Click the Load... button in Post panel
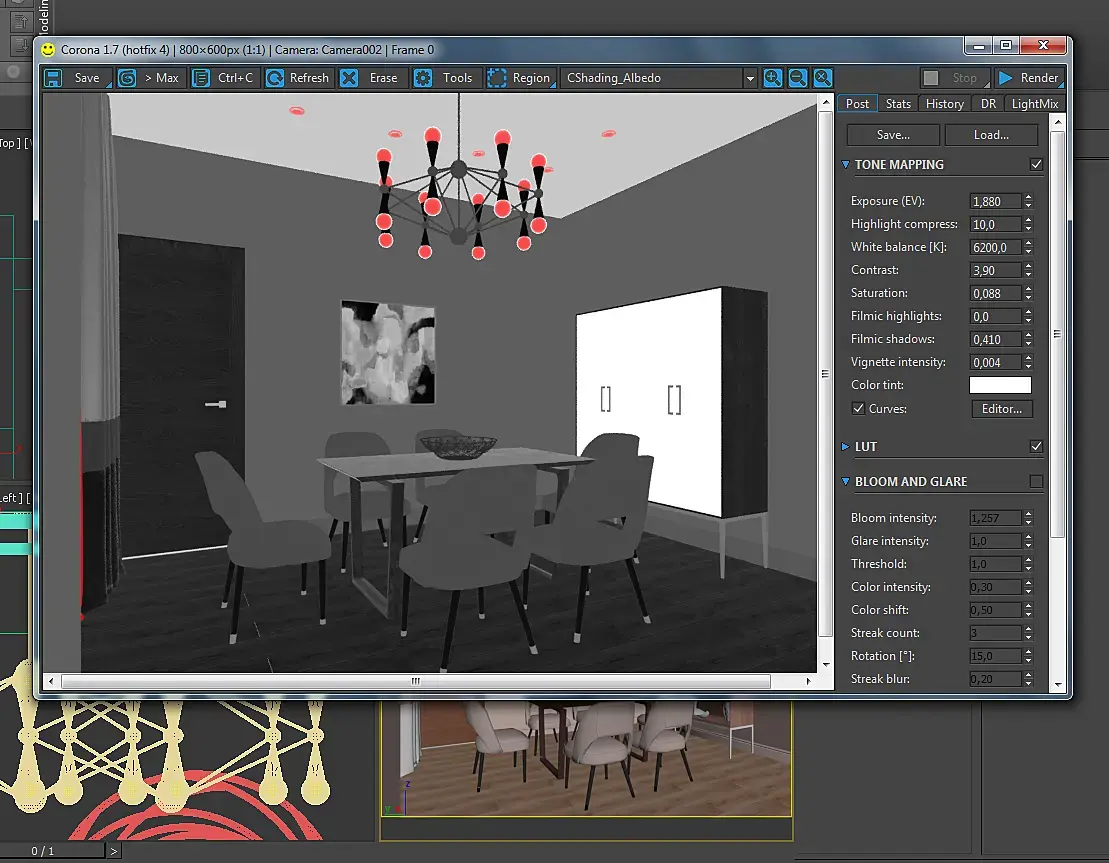This screenshot has height=863, width=1109. click(x=992, y=135)
